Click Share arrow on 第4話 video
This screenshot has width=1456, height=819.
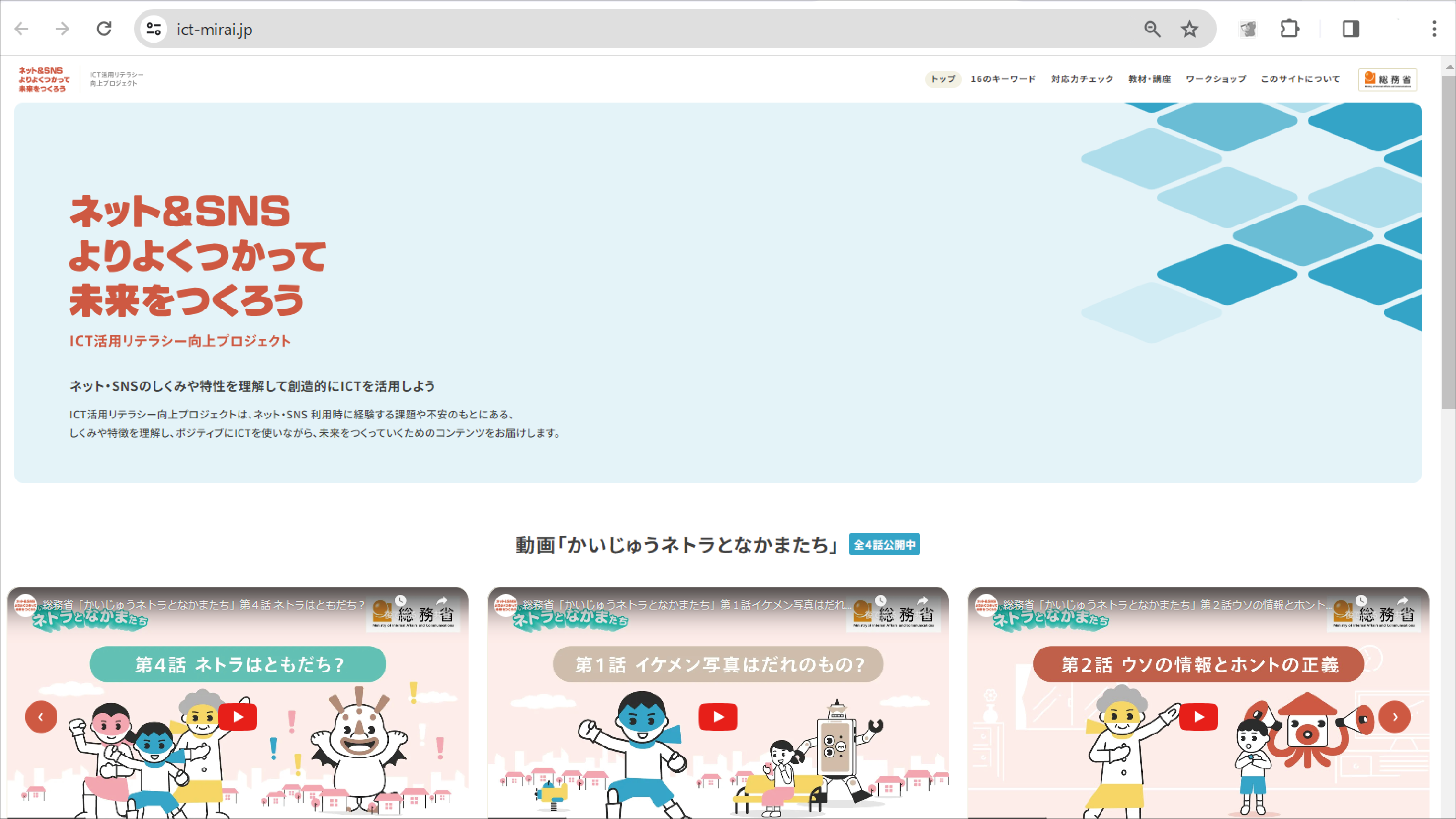(442, 600)
